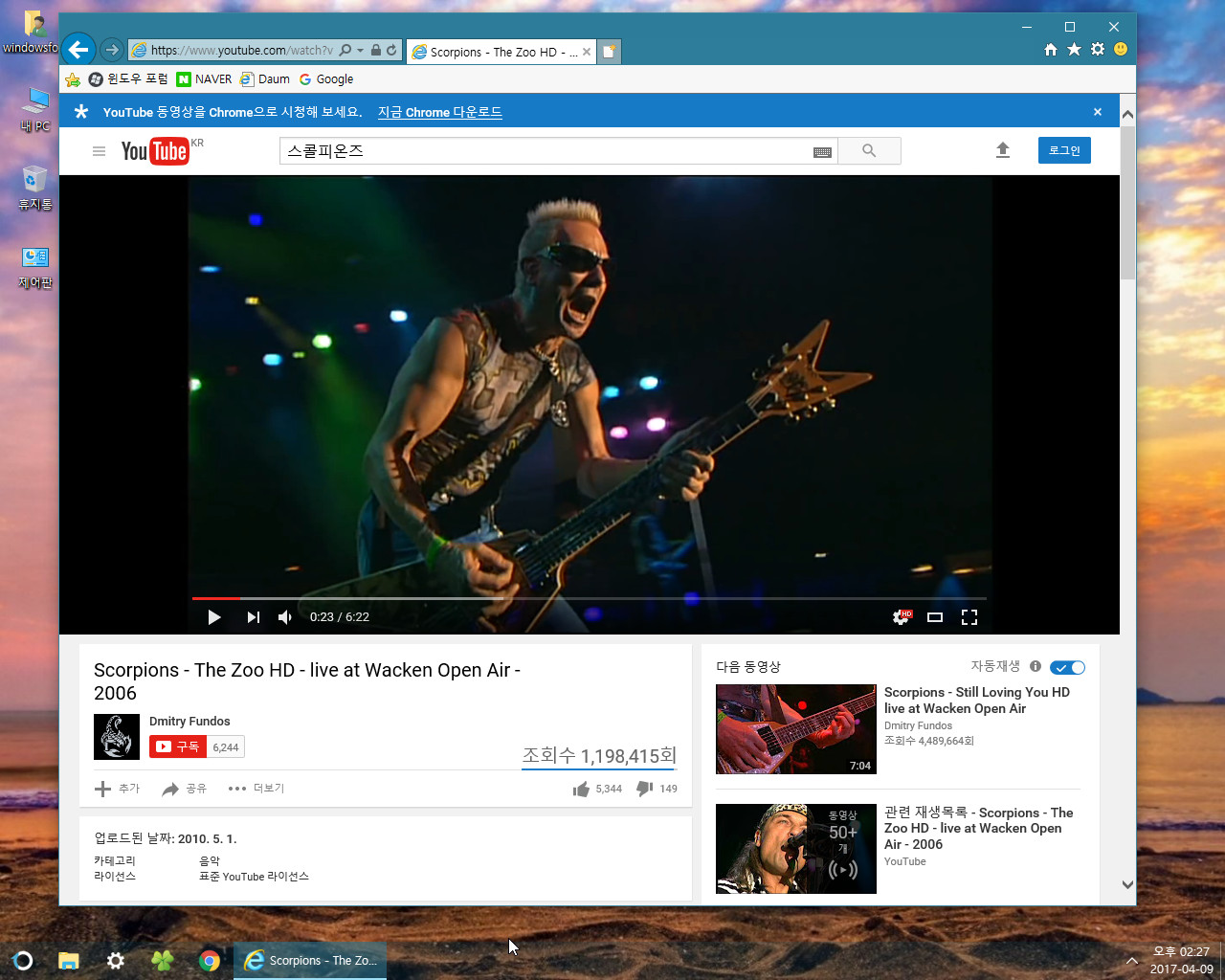Mute the video volume speaker
Screen dimensions: 1225x980
[x=284, y=617]
